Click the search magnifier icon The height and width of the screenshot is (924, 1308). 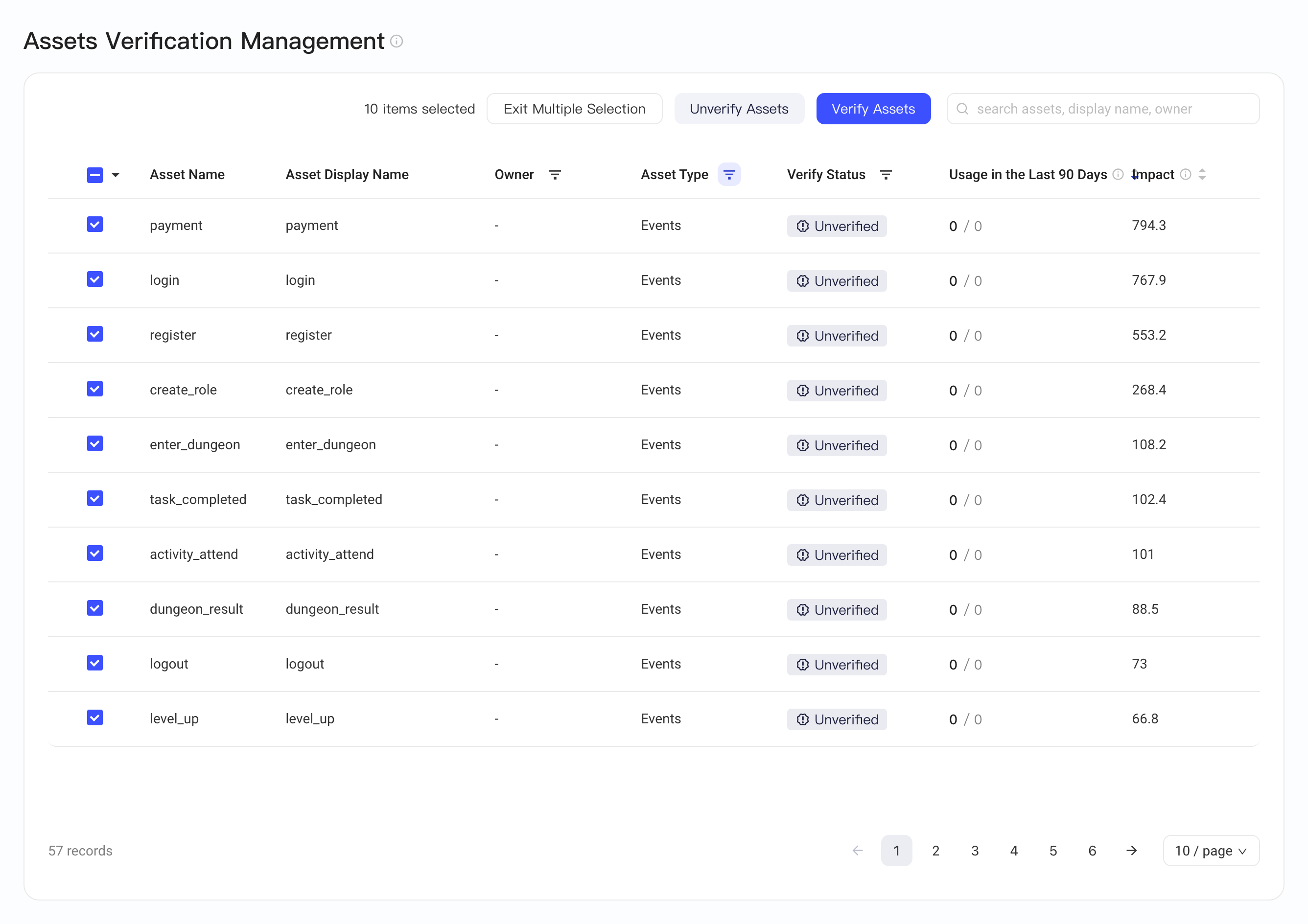[961, 109]
